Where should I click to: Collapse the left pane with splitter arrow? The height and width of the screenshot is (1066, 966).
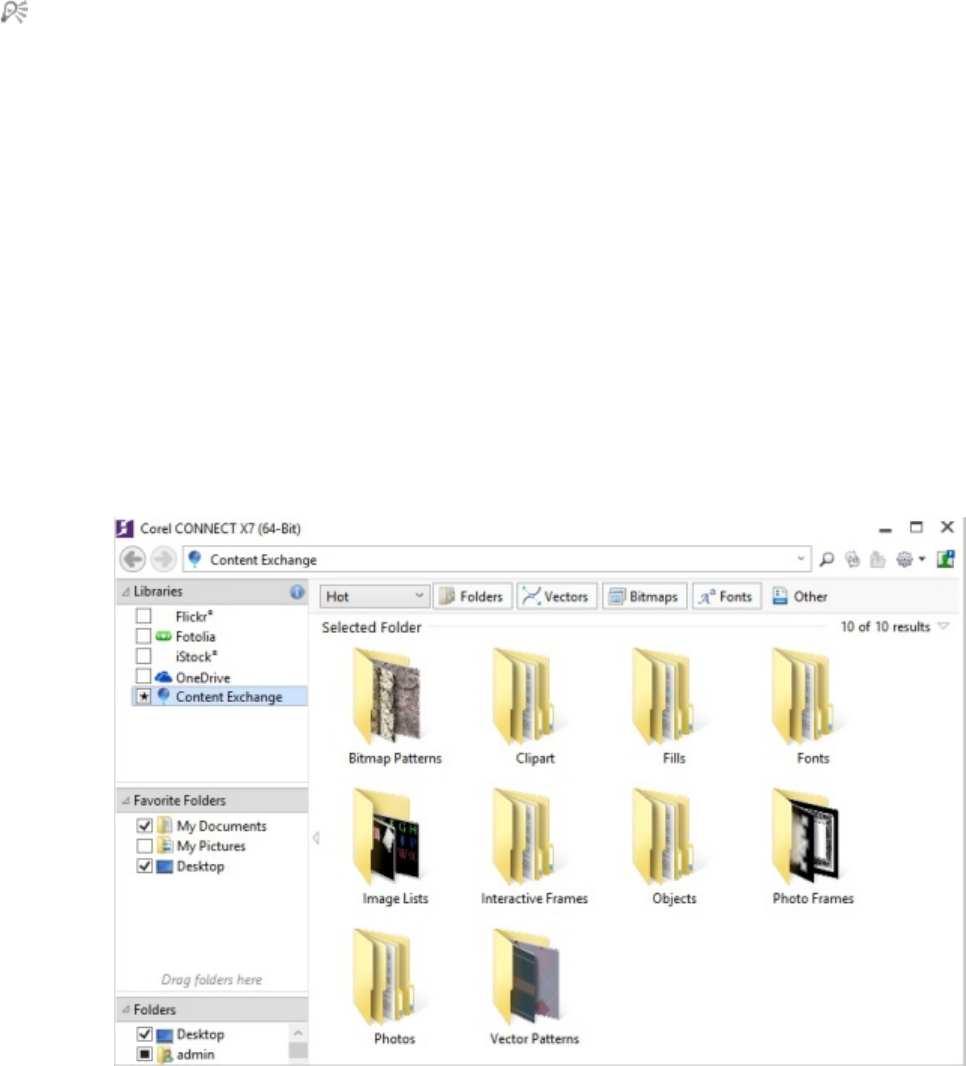click(315, 838)
